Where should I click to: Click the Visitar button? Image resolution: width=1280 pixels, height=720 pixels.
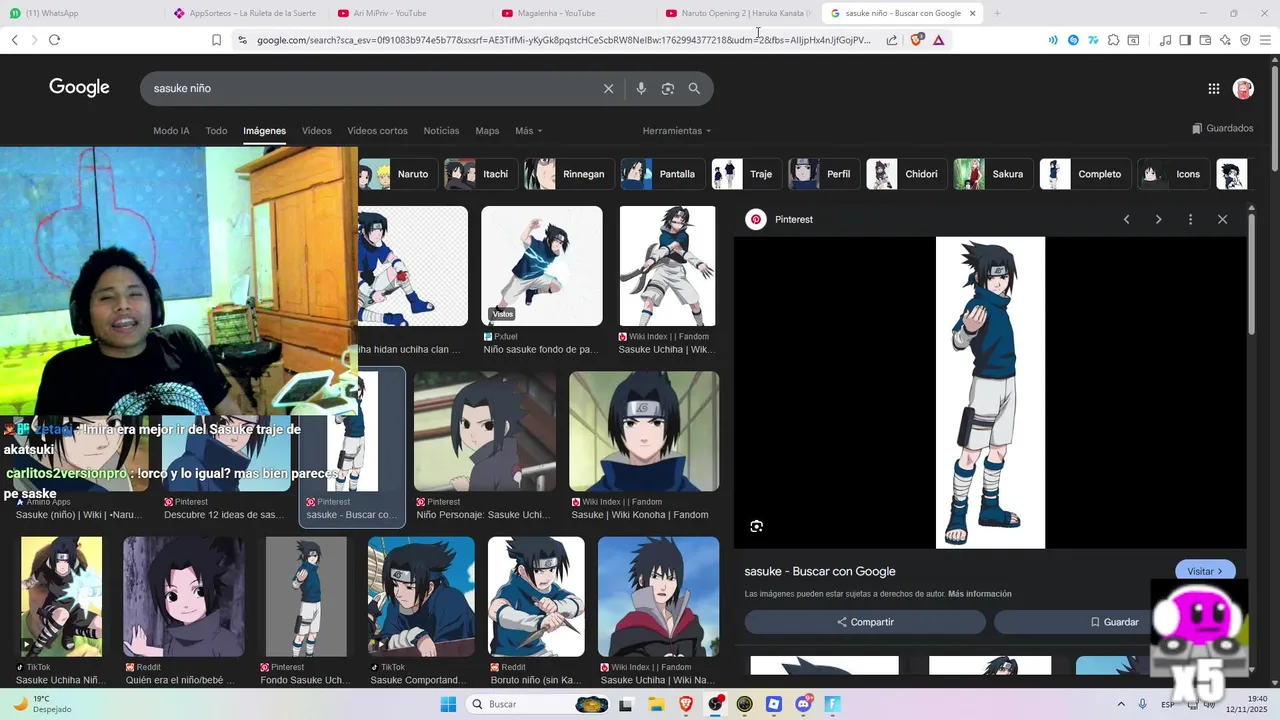click(1205, 571)
